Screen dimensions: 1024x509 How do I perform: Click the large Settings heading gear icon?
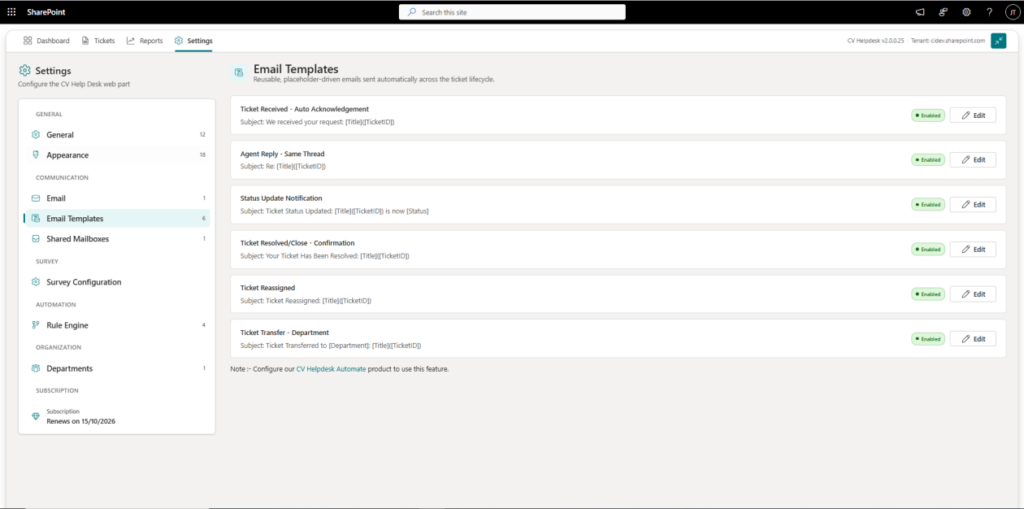click(x=25, y=71)
